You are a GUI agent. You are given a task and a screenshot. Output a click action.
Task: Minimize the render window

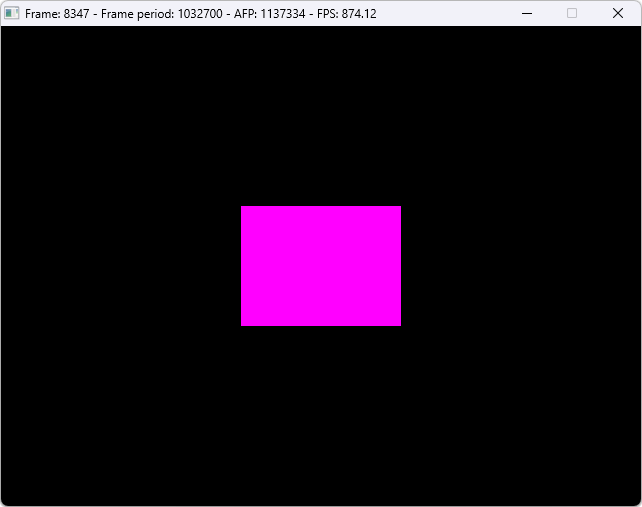tap(527, 14)
